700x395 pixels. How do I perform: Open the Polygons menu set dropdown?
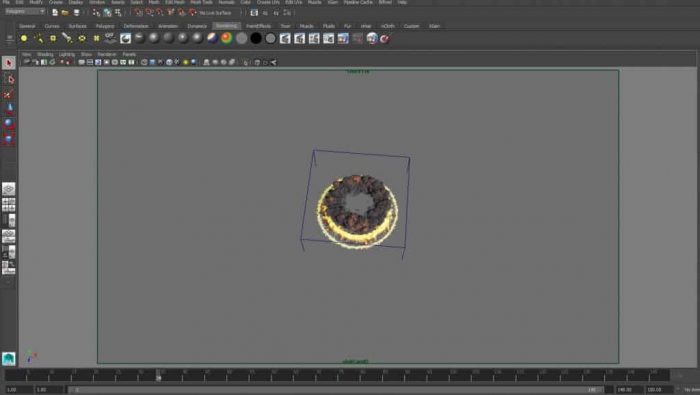pos(25,12)
